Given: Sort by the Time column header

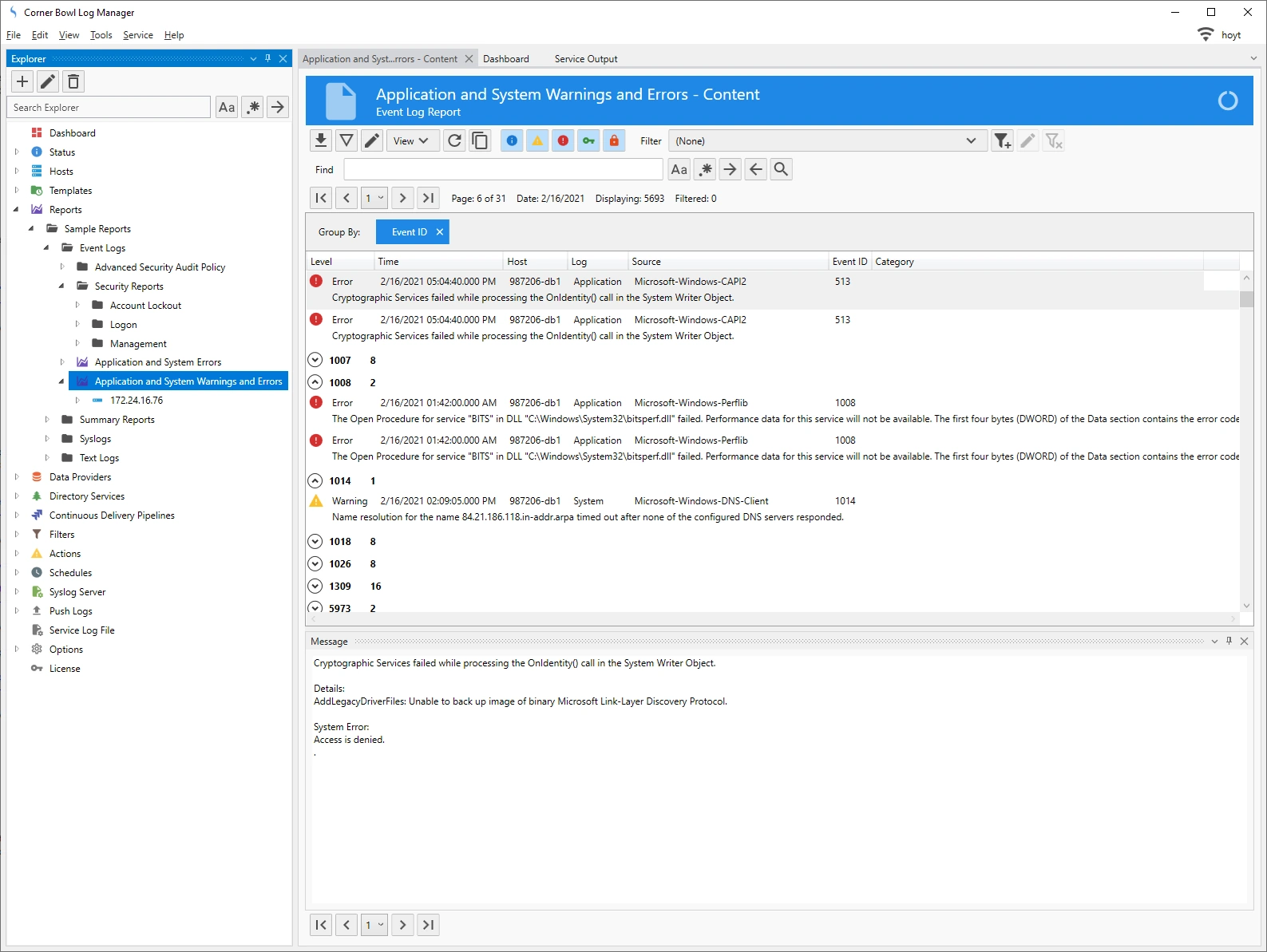Looking at the screenshot, I should tap(438, 262).
